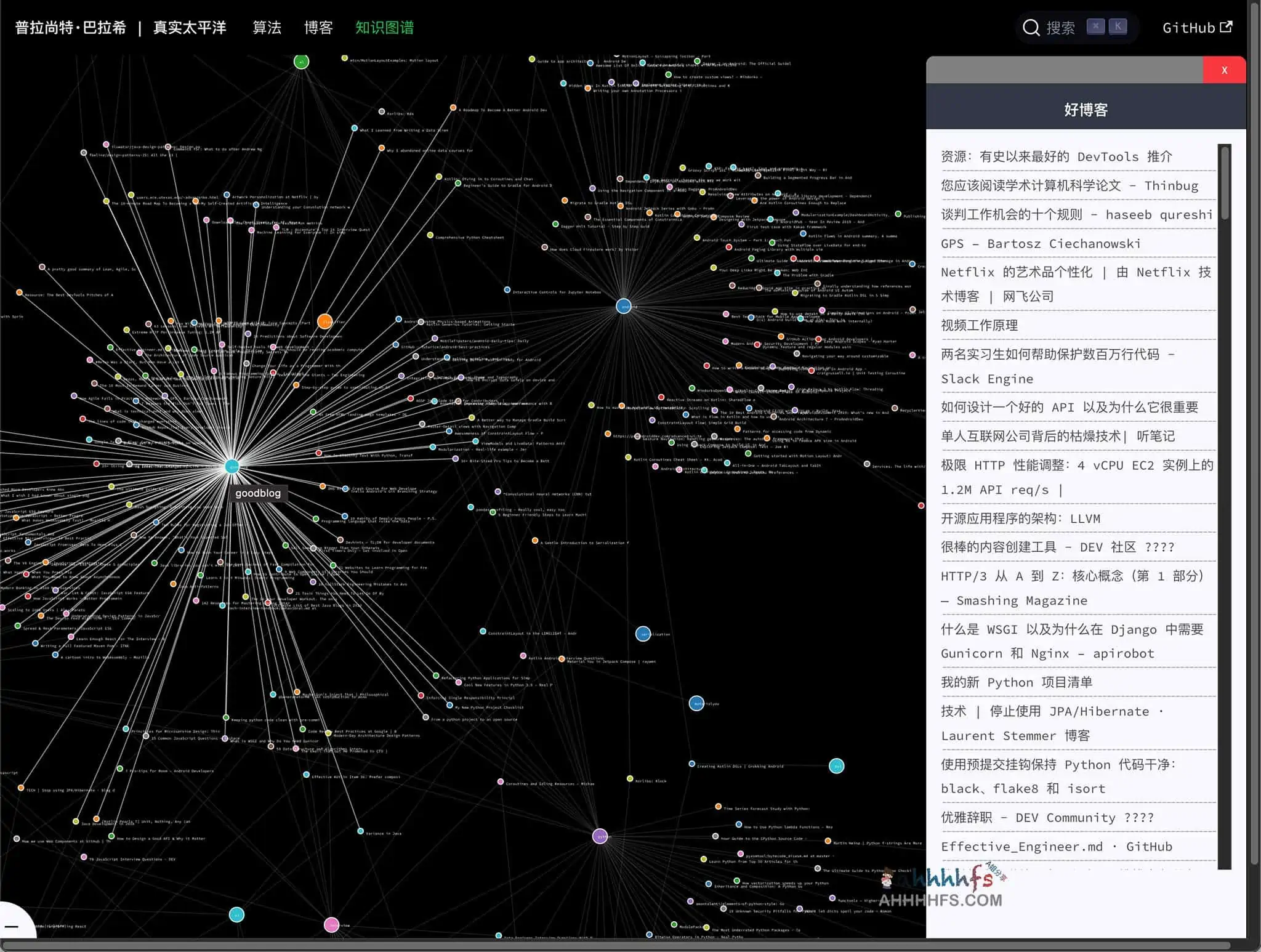Click the pink node at the bottom of graph
The width and height of the screenshot is (1261, 952).
coord(332,924)
